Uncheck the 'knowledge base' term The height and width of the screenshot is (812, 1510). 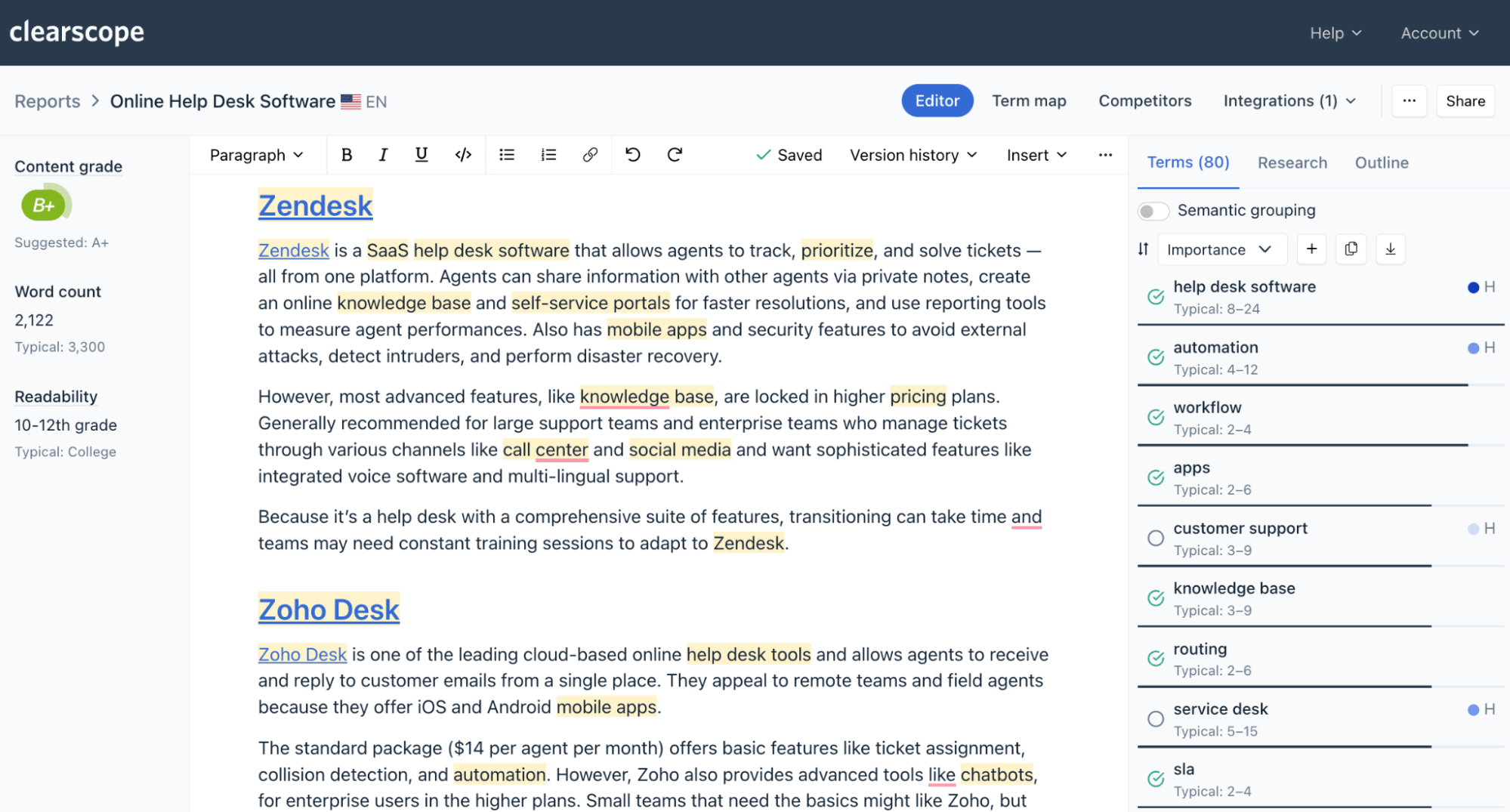(x=1155, y=598)
